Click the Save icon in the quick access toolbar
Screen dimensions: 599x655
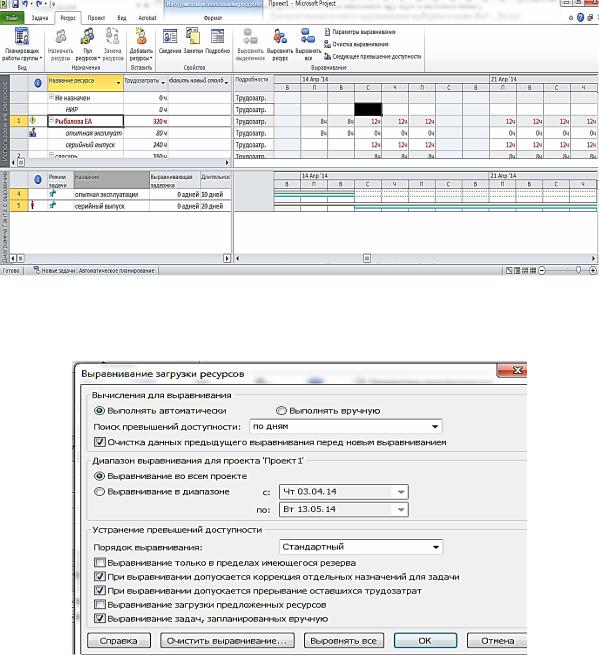(15, 4)
